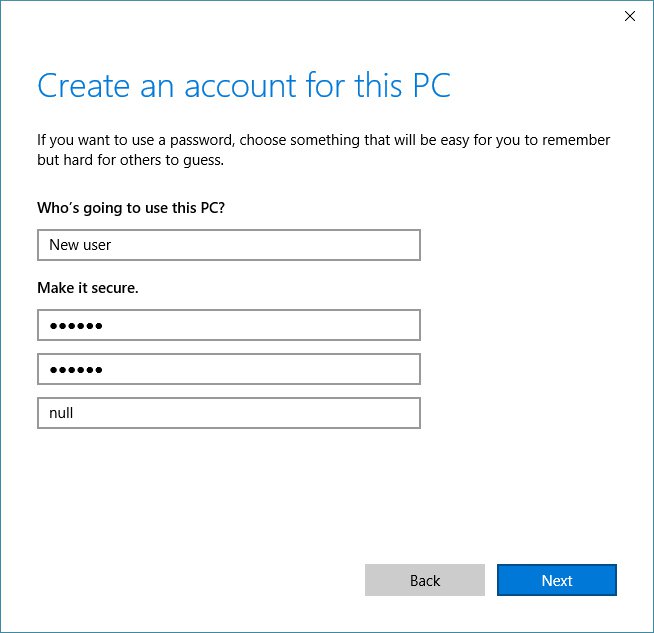
Task: Click the password hint field showing "null"
Action: (229, 413)
